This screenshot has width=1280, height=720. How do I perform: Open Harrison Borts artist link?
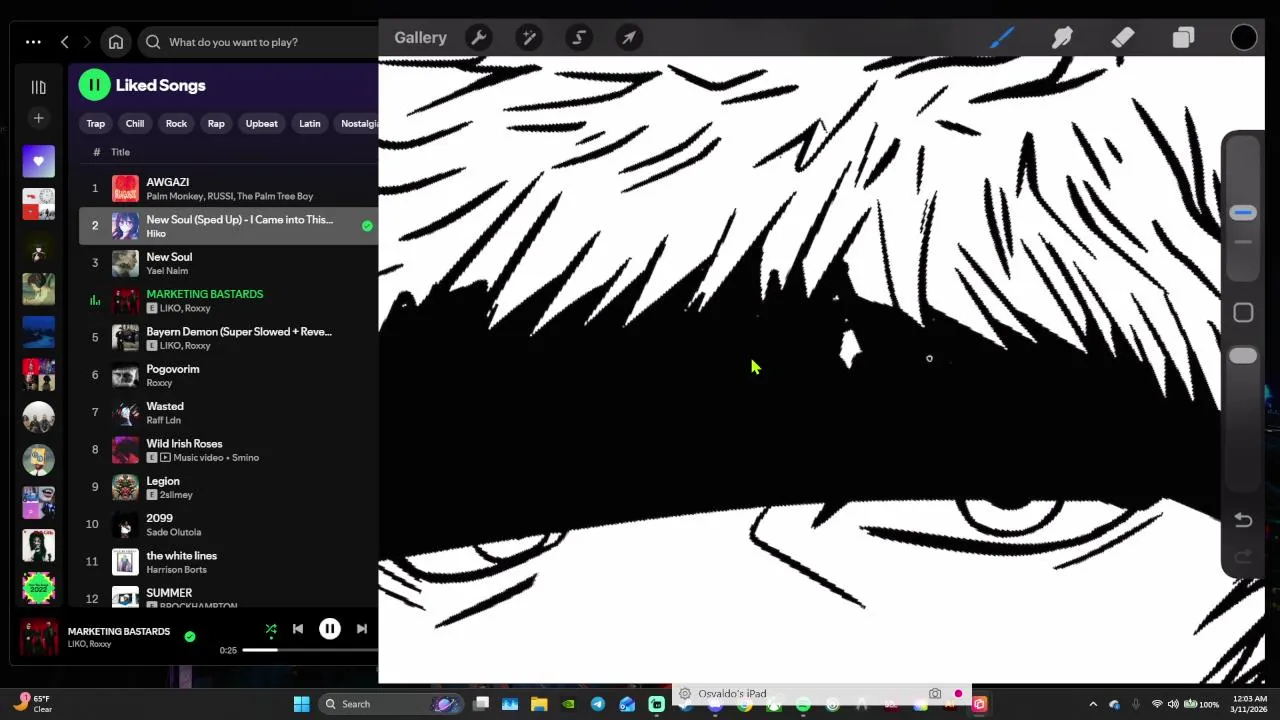pyautogui.click(x=176, y=570)
